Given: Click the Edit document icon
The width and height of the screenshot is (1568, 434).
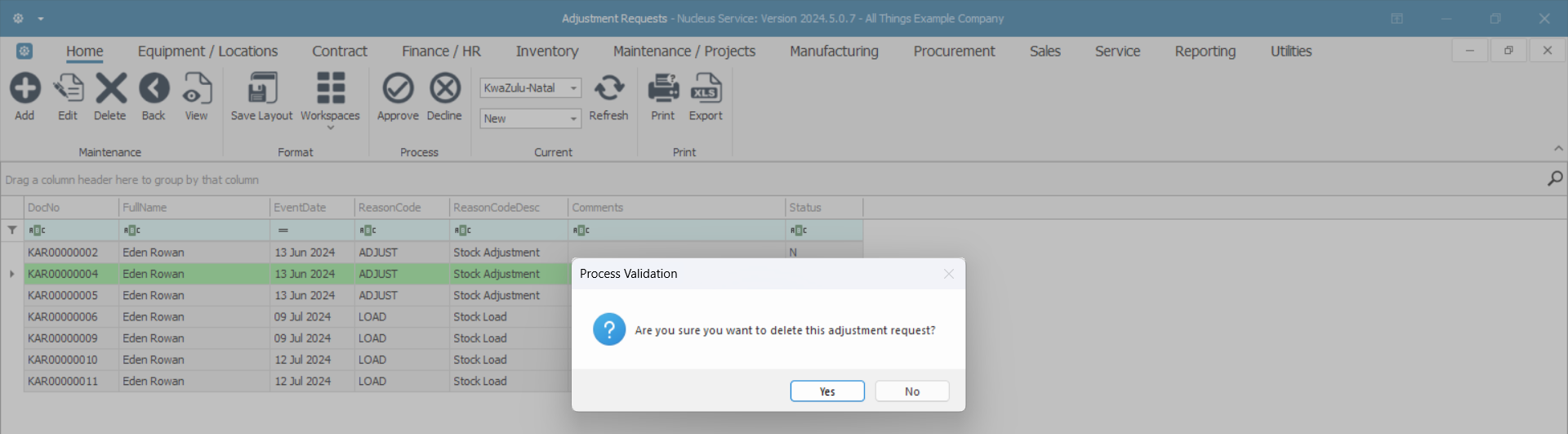Looking at the screenshot, I should click(x=68, y=88).
